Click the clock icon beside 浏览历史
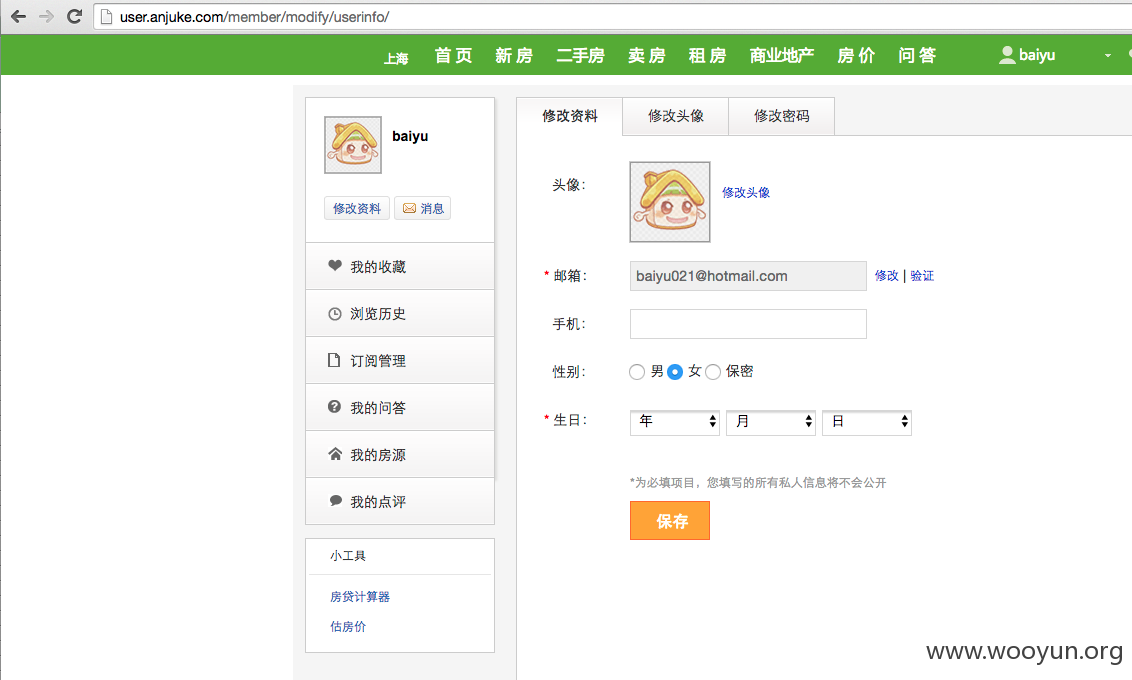This screenshot has height=680, width=1132. (334, 314)
